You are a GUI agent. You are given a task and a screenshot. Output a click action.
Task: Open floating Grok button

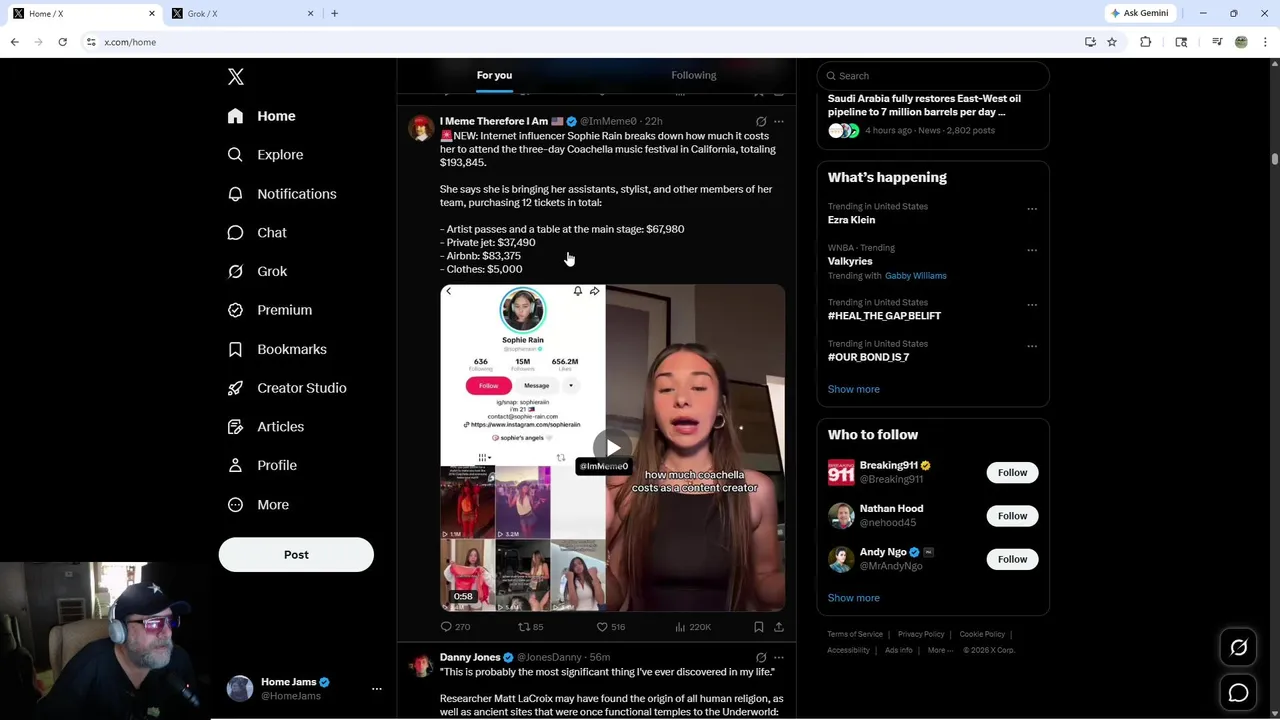coord(1238,648)
